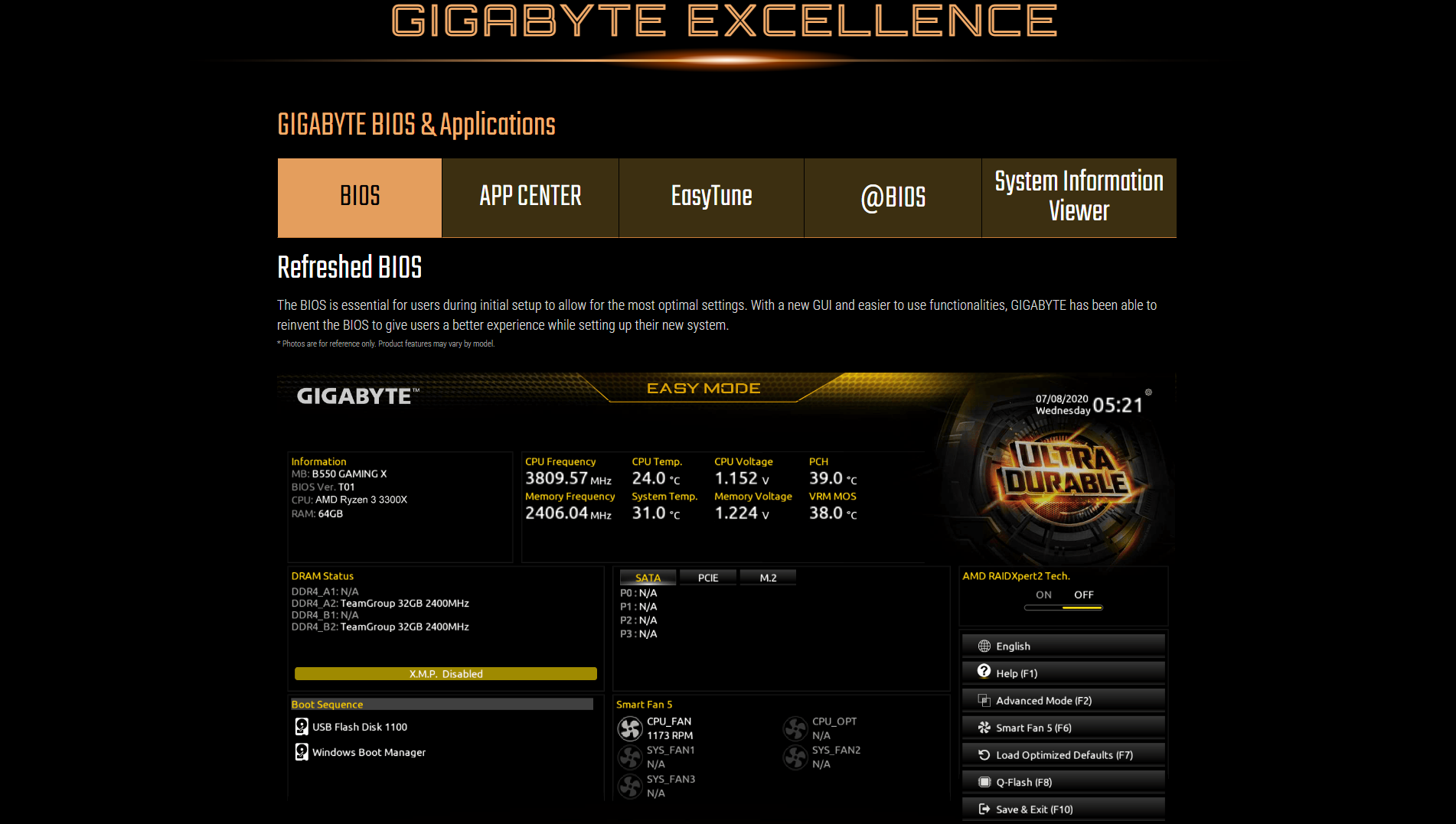Click the USB Flash Disk drive icon
1456x824 pixels.
[302, 726]
